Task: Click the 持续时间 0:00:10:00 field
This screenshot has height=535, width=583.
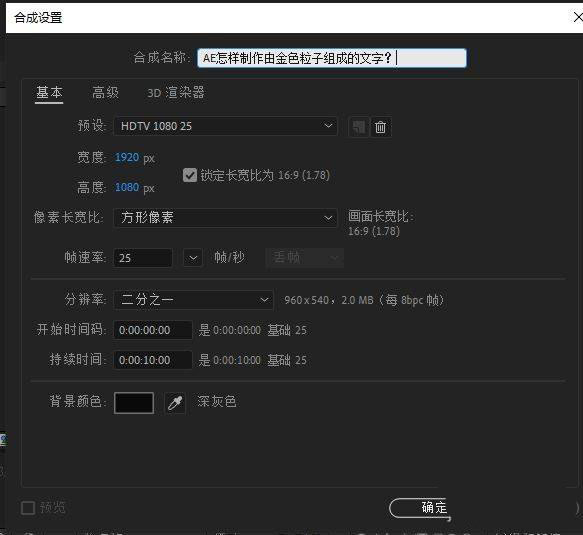Action: pyautogui.click(x=153, y=360)
